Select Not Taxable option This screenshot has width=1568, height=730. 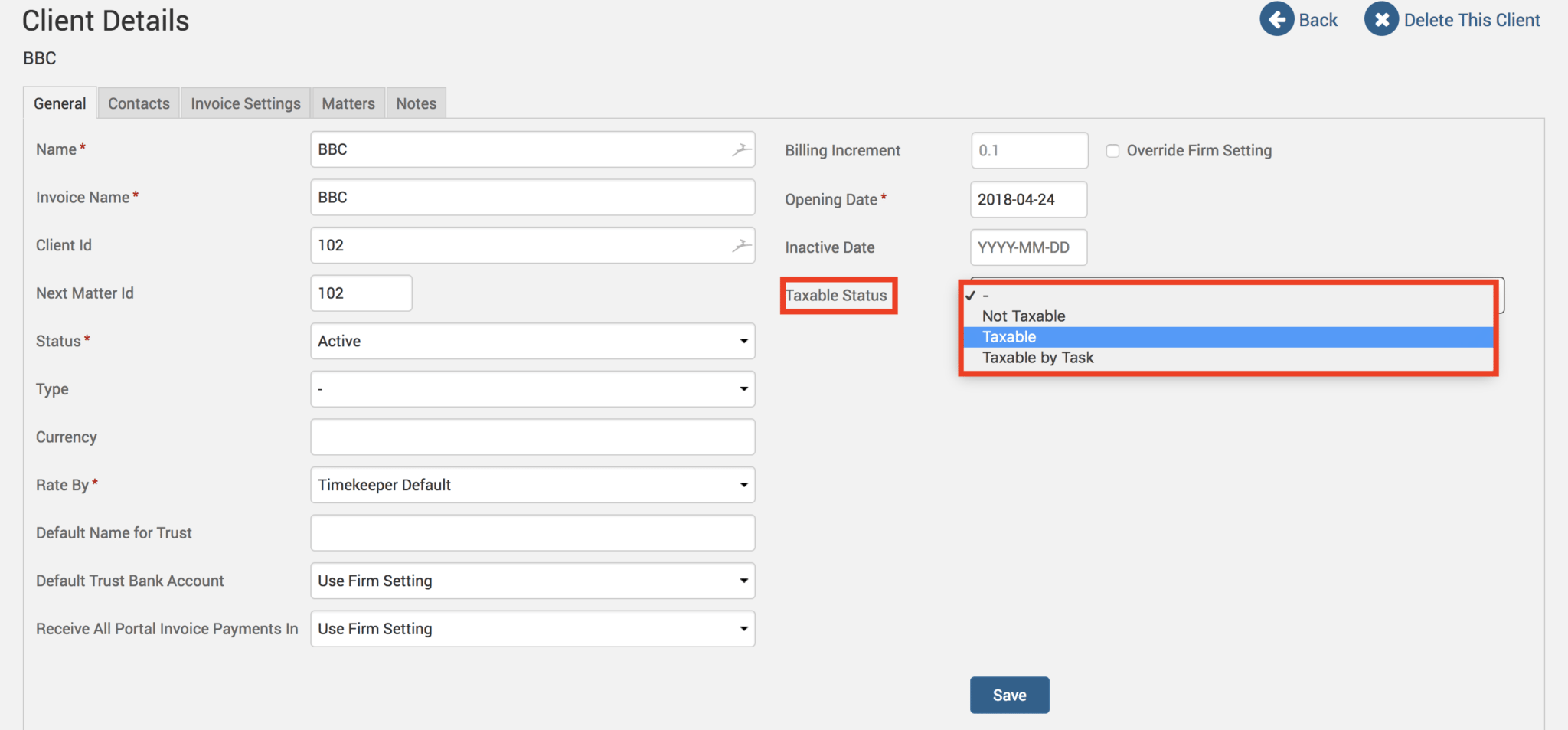click(1024, 316)
